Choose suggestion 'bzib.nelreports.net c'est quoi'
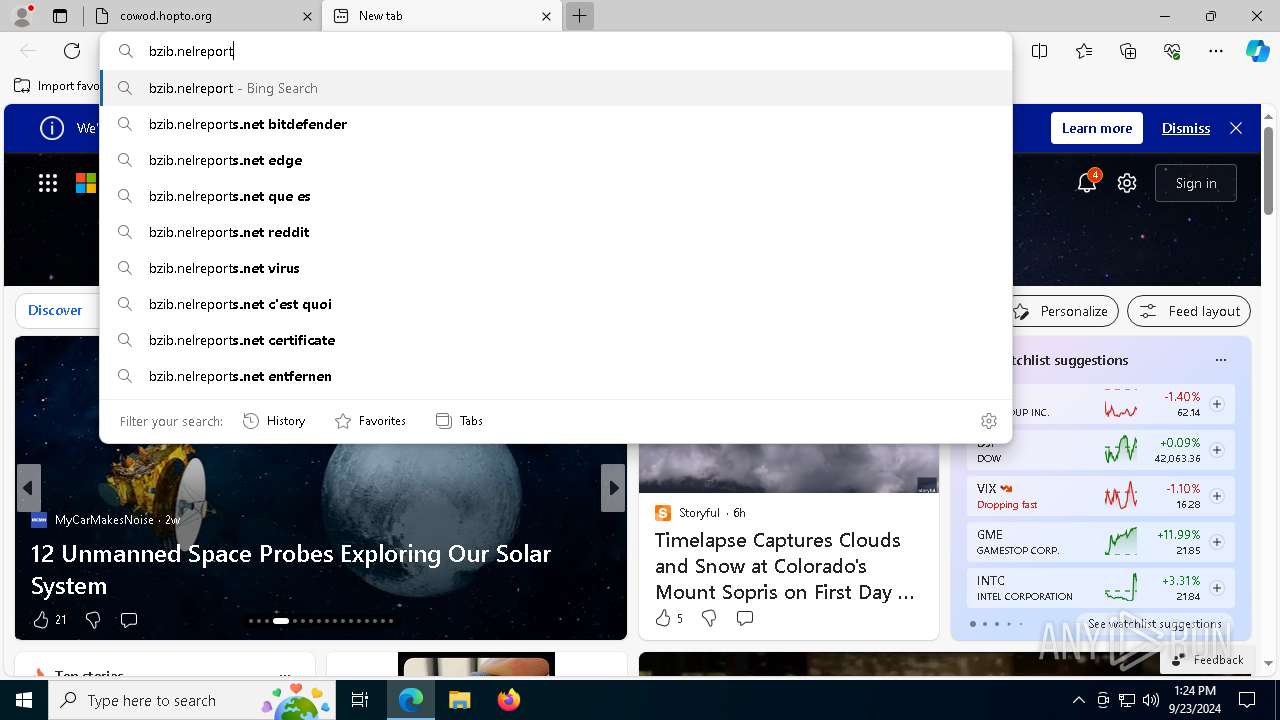Image resolution: width=1280 pixels, height=720 pixels. [x=556, y=304]
